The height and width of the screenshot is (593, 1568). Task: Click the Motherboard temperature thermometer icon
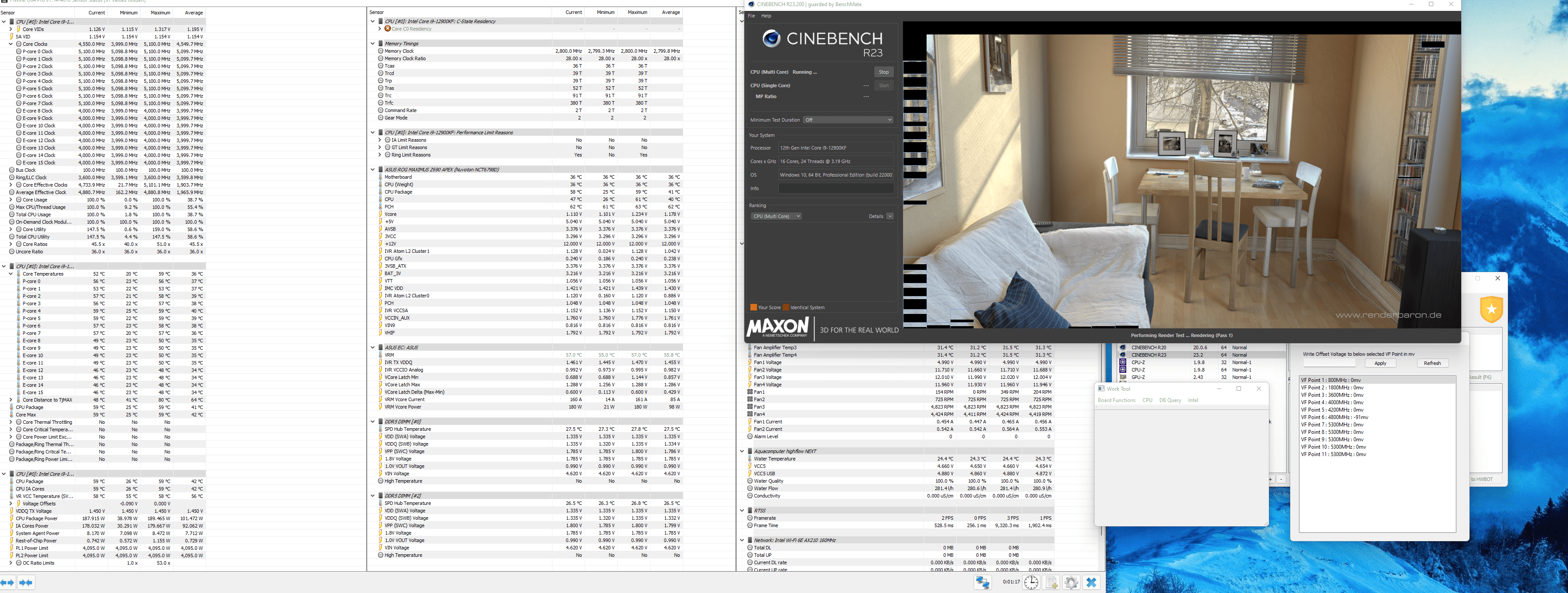point(381,177)
